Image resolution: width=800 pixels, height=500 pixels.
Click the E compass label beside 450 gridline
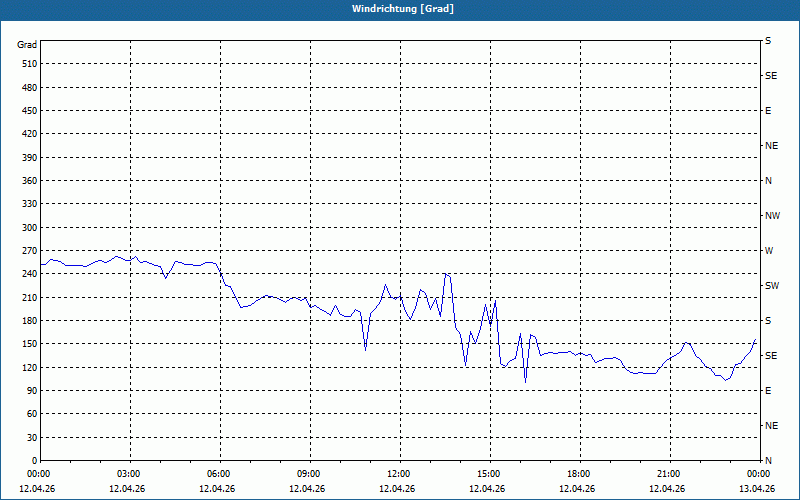click(x=768, y=111)
